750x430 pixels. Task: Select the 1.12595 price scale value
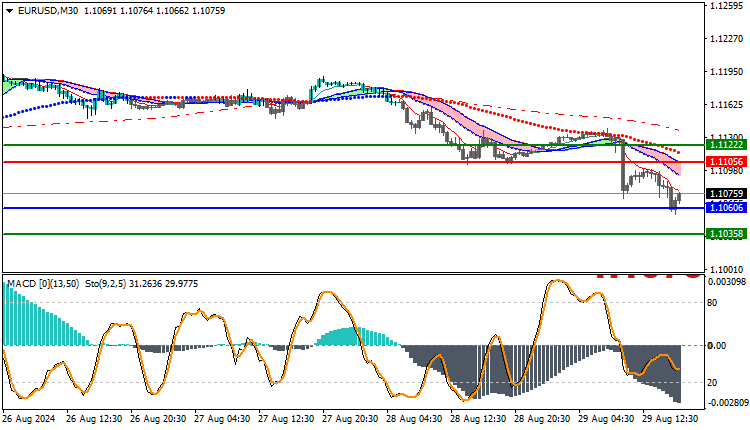(727, 6)
